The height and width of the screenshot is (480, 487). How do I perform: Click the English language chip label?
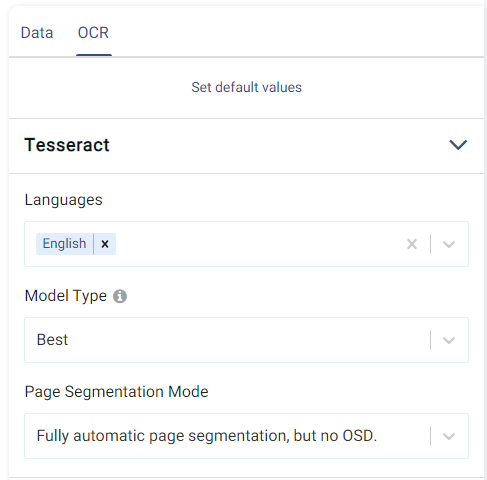click(64, 244)
